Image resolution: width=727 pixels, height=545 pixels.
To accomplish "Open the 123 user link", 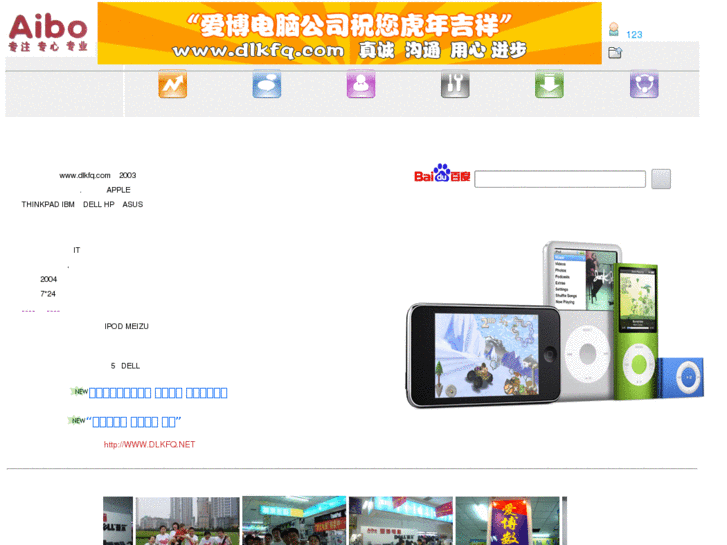I will 634,35.
